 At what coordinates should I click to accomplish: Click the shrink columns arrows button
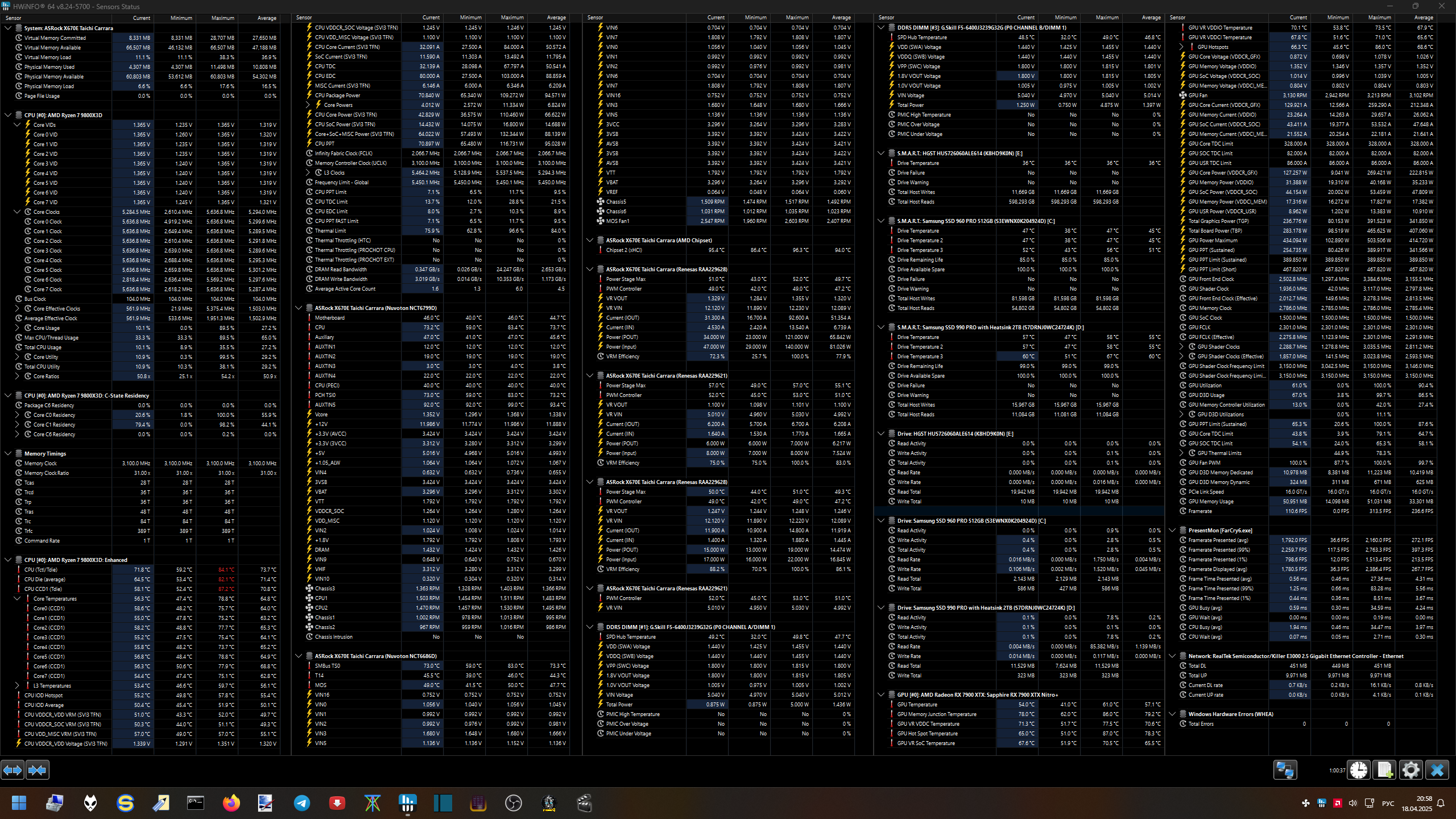[x=38, y=770]
